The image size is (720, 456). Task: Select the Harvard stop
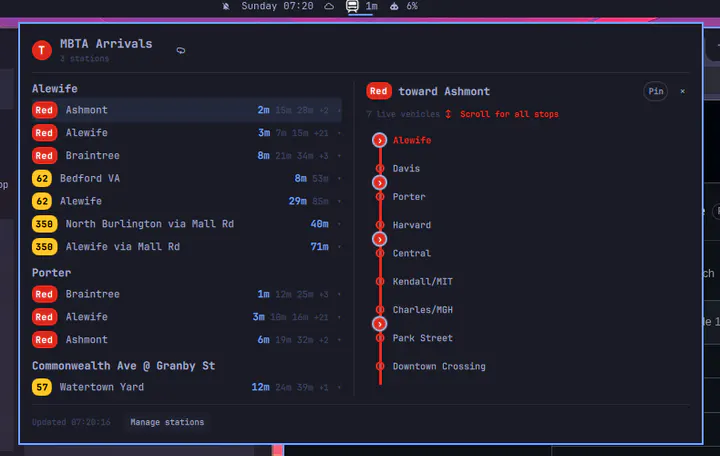click(x=411, y=225)
